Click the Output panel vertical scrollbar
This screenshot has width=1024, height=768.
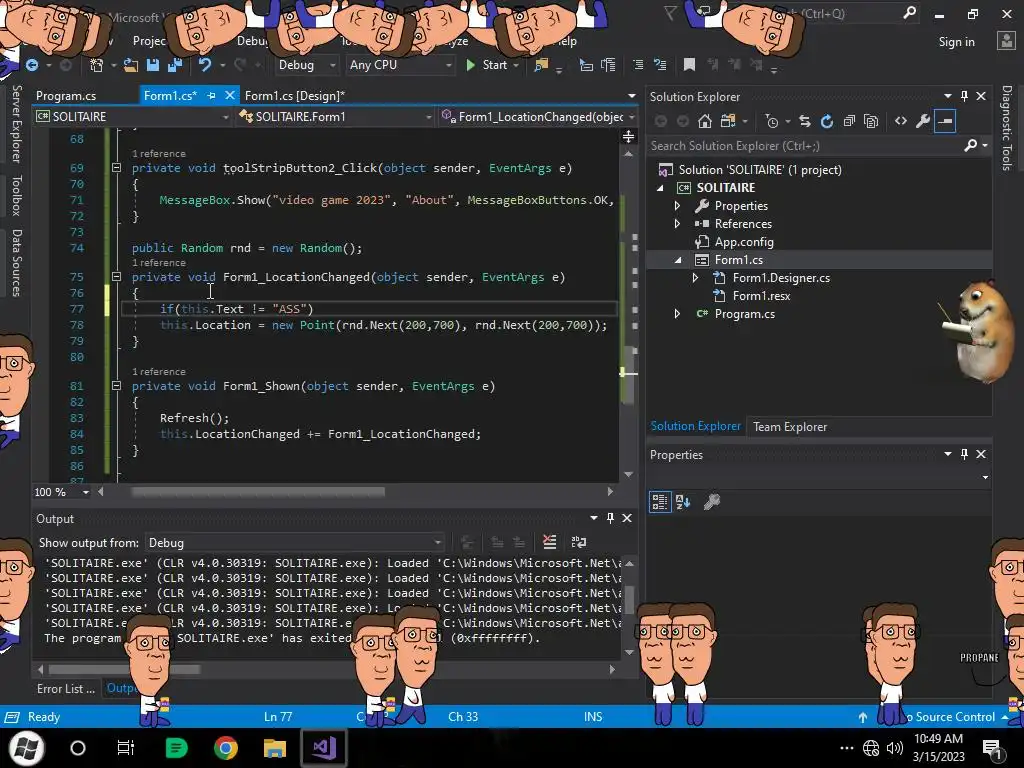point(629,600)
